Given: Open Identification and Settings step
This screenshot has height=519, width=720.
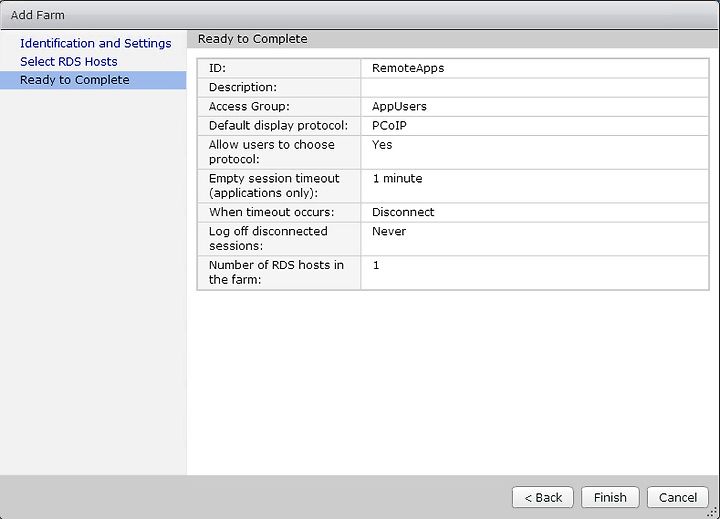Looking at the screenshot, I should tap(96, 43).
